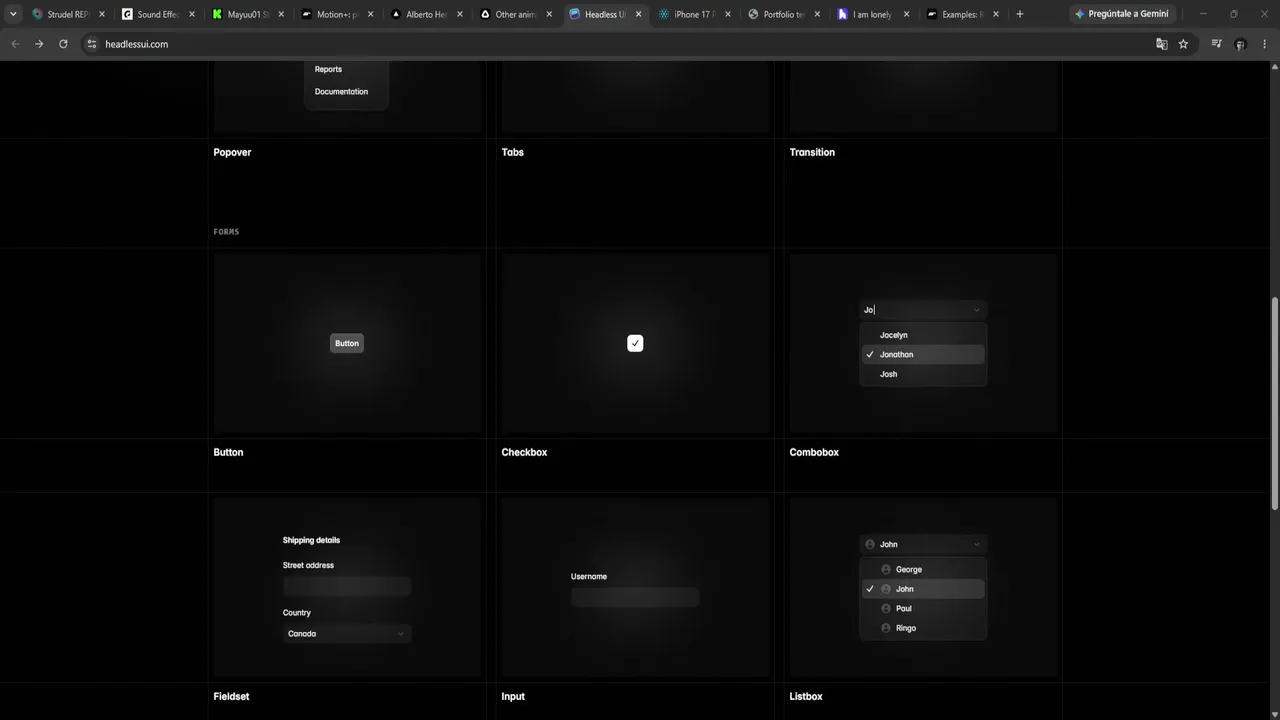This screenshot has width=1280, height=720.
Task: Open the Button component link
Action: [228, 452]
